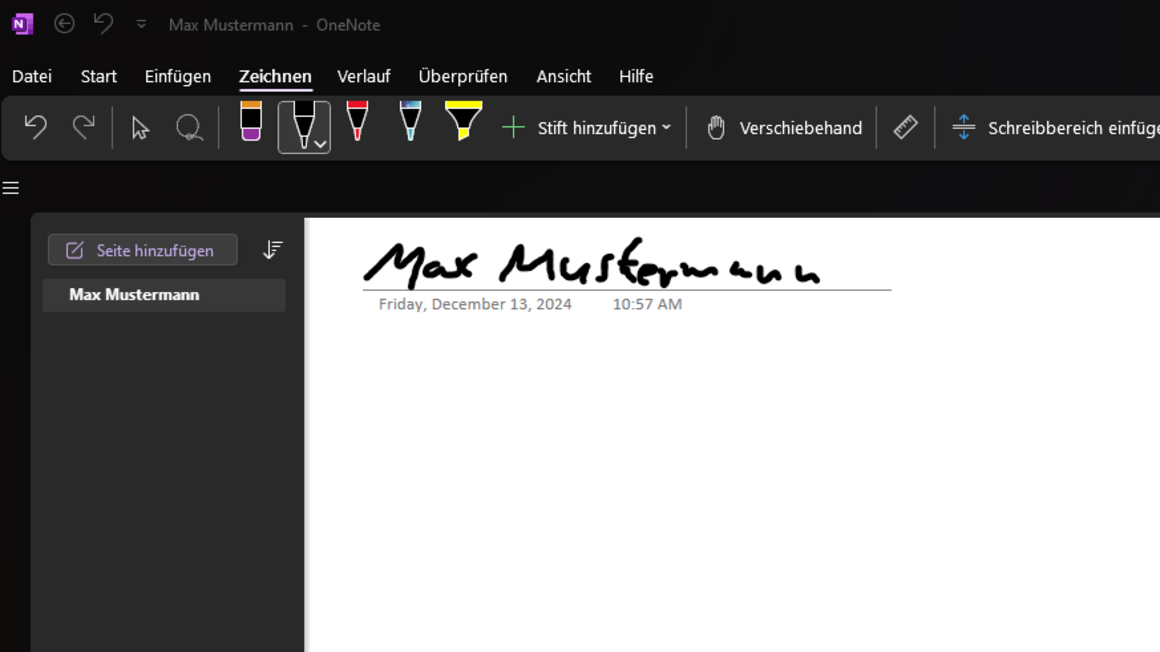This screenshot has height=652, width=1160.
Task: Switch to the Start tab
Action: 98,76
